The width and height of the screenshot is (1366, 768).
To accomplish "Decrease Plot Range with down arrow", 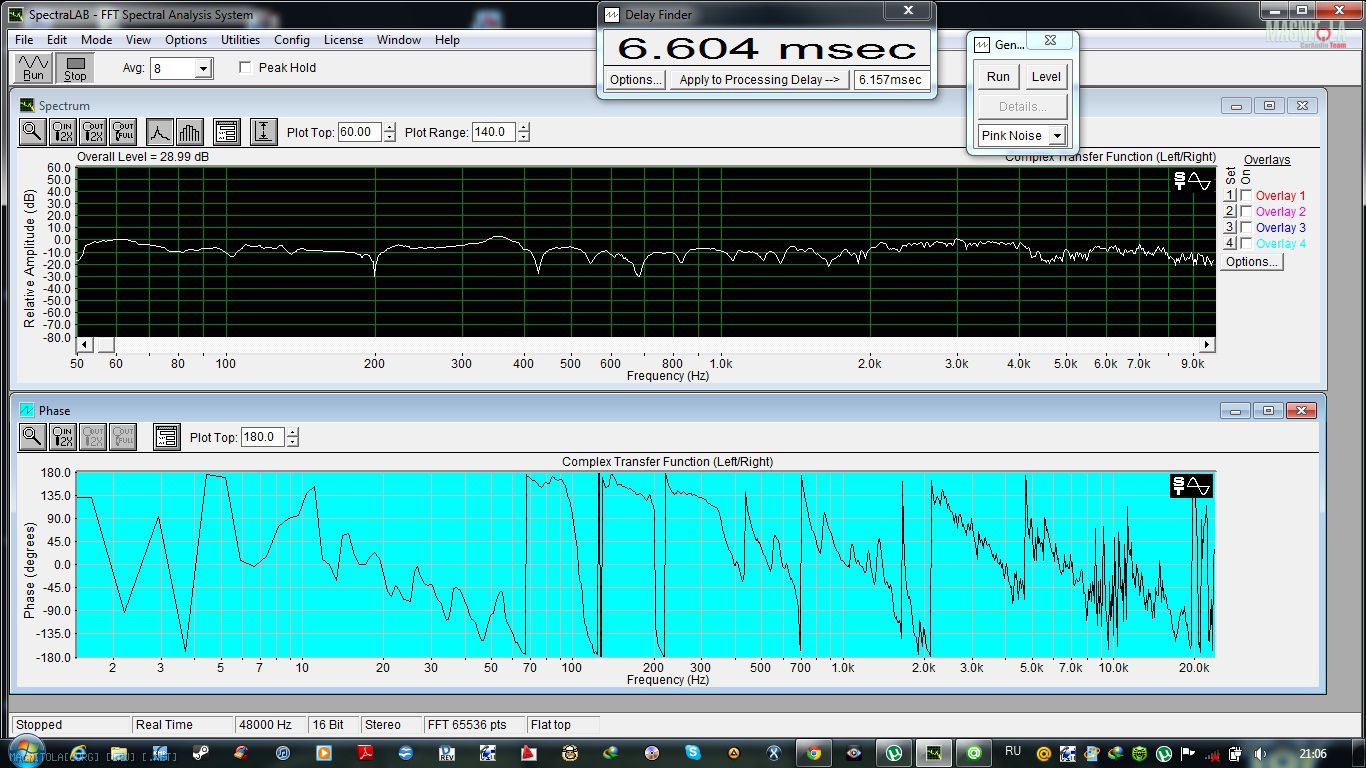I will 523,137.
